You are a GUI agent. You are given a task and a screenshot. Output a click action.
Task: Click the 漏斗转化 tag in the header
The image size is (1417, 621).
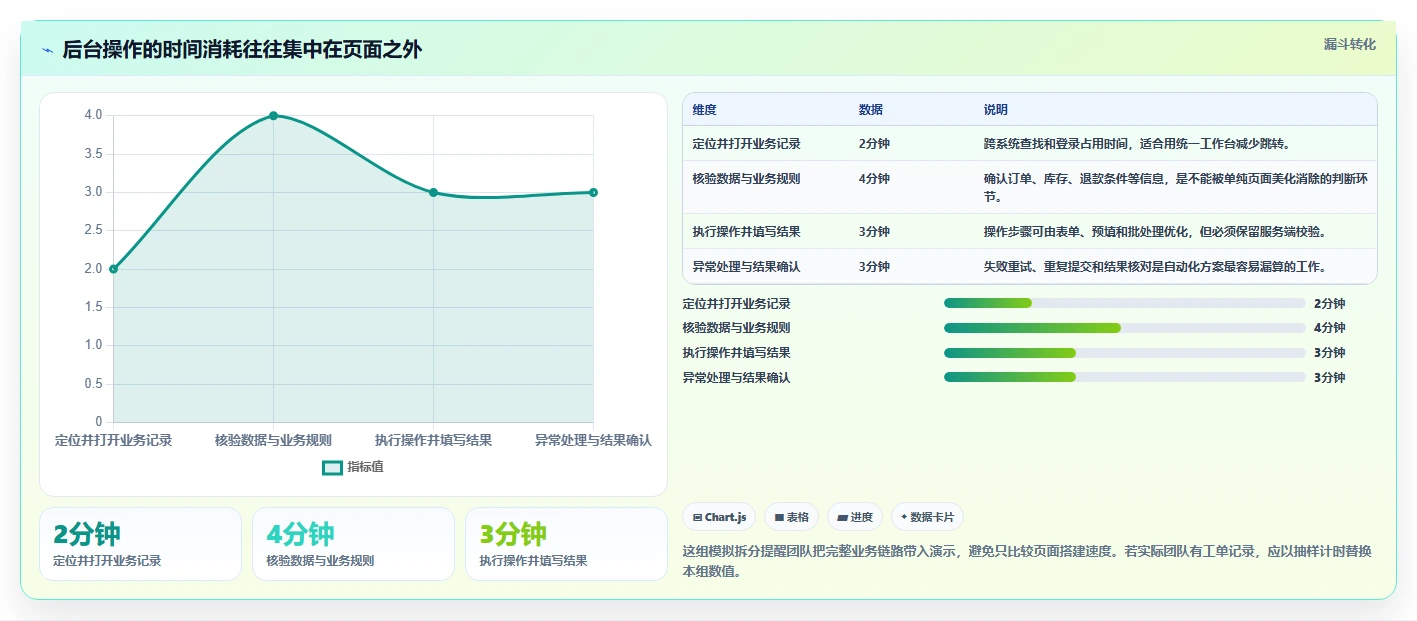pyautogui.click(x=1349, y=45)
